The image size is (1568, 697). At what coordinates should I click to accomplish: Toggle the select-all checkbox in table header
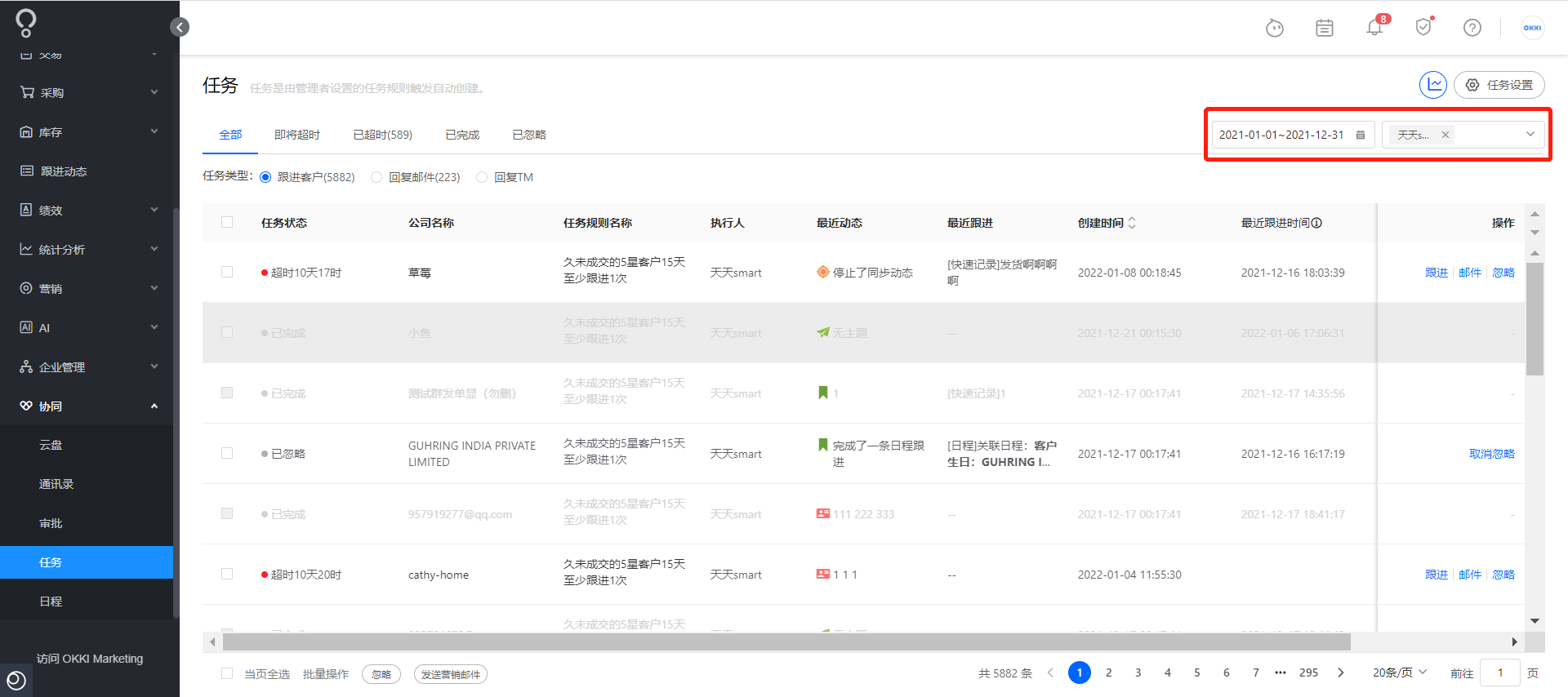[x=227, y=222]
